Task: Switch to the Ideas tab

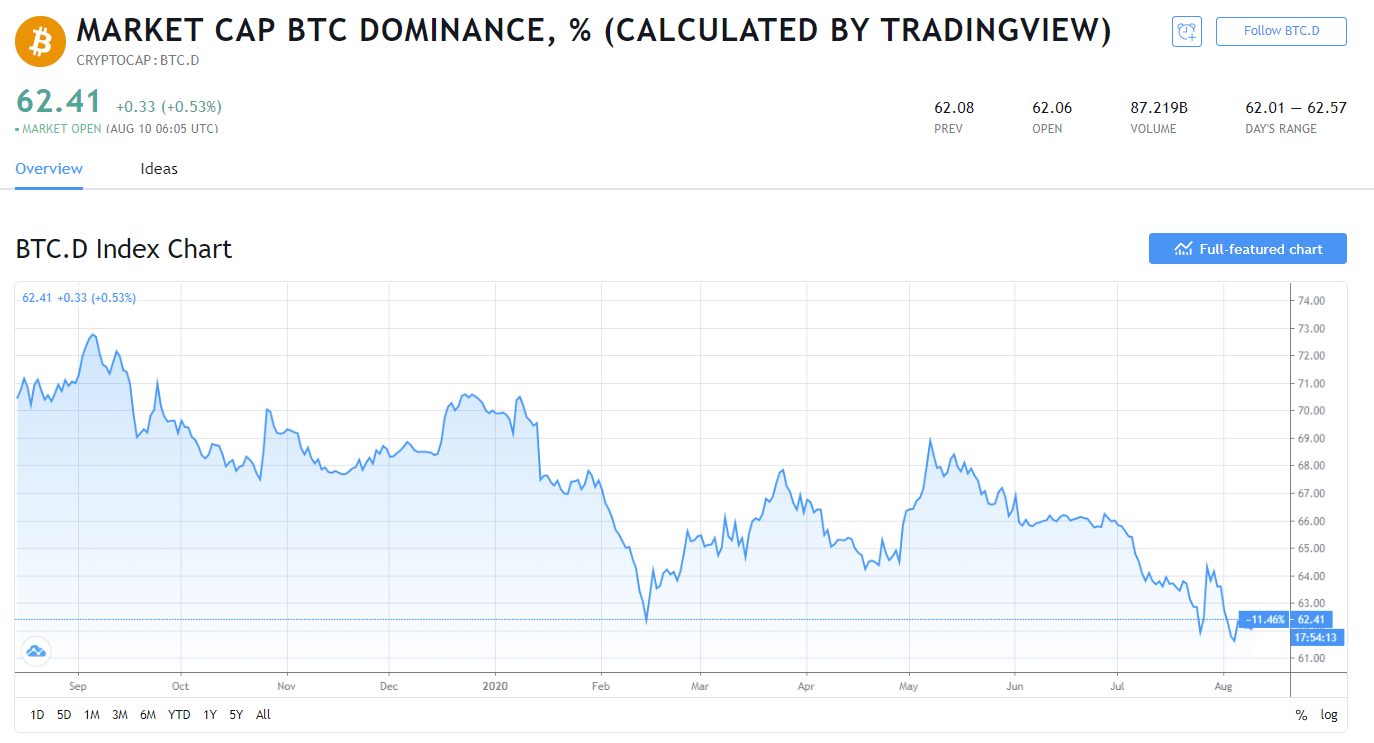Action: (x=159, y=169)
